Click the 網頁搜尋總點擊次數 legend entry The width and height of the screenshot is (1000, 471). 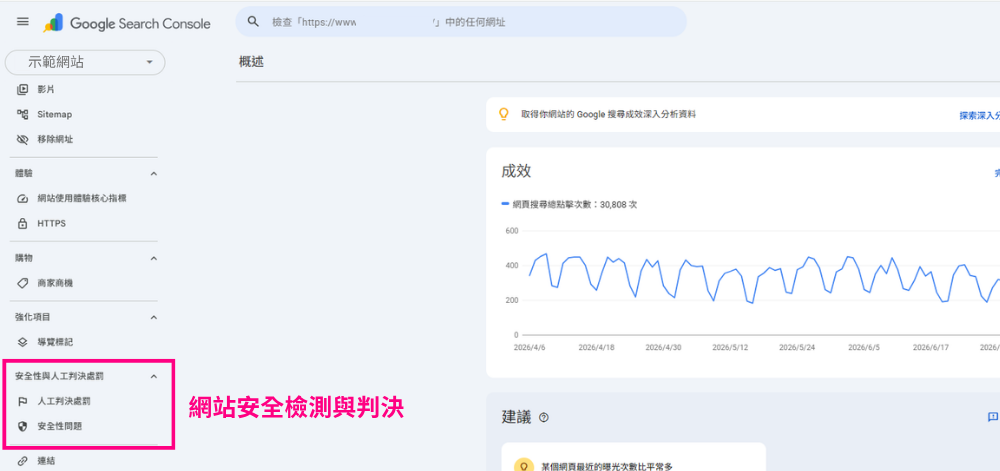click(x=570, y=205)
